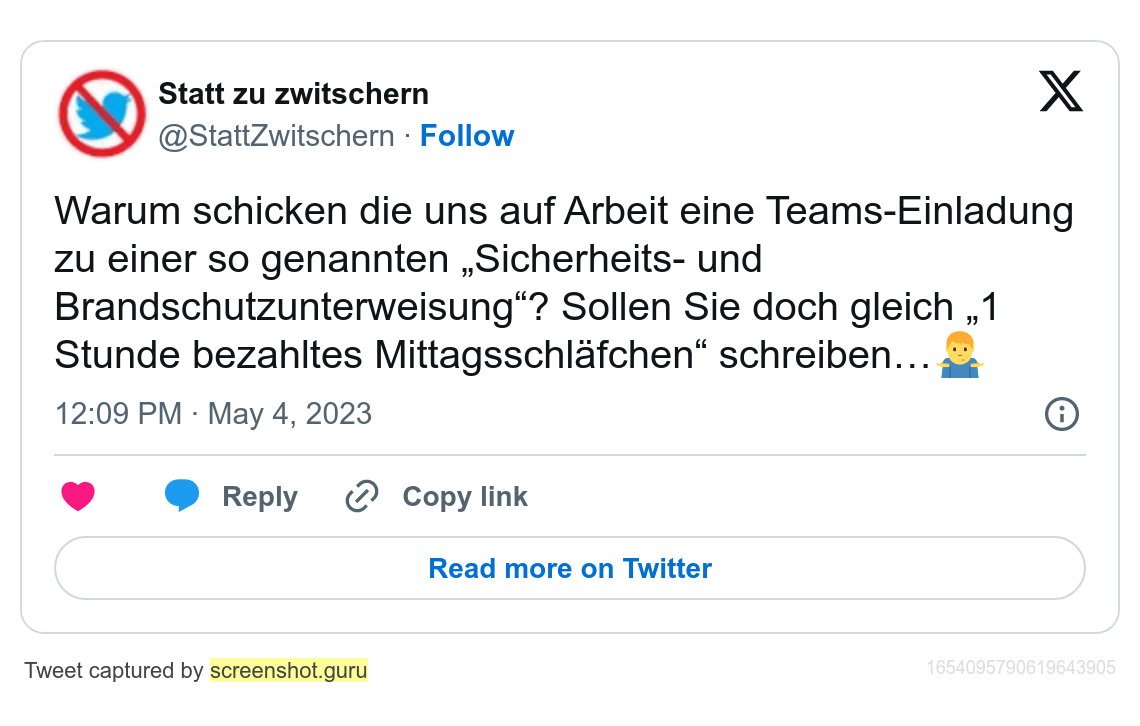Visit the highlighted screenshot.guru link
The height and width of the screenshot is (726, 1140).
coord(288,670)
